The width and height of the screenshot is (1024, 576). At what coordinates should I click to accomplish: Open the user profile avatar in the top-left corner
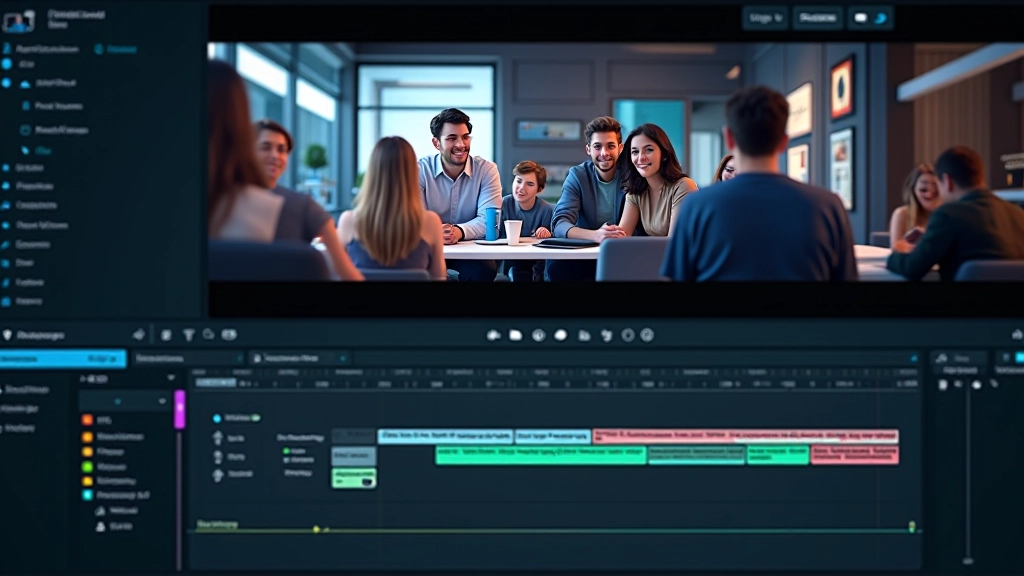click(x=18, y=21)
